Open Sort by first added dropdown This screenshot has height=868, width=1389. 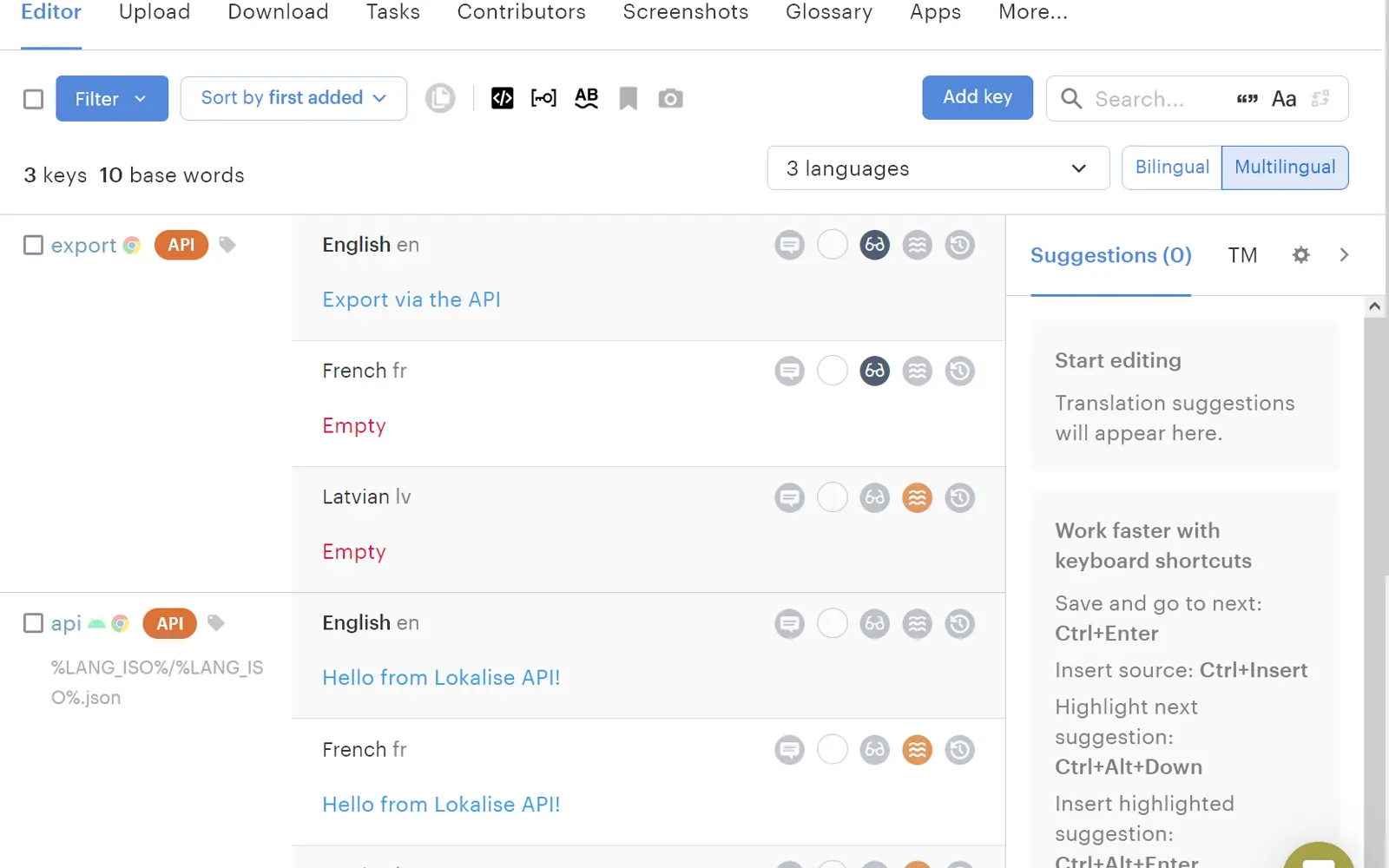(293, 98)
